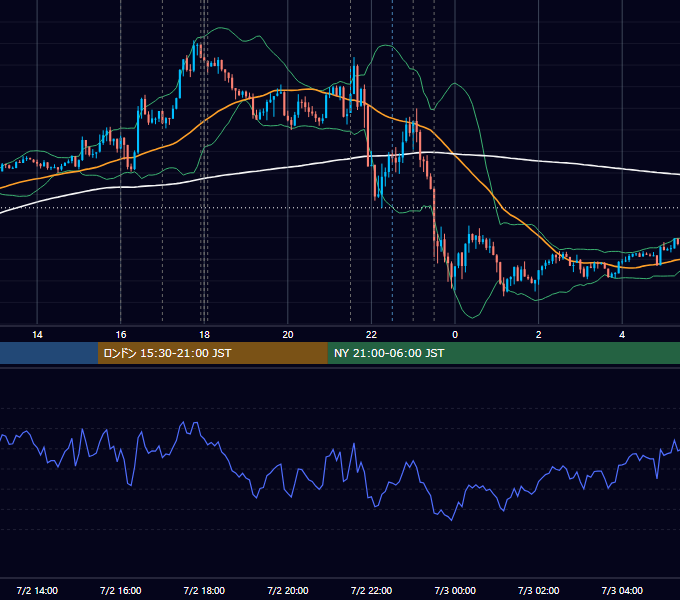
Task: Select the ロンドン 15:30-21:00 JST session bar
Action: (212, 353)
